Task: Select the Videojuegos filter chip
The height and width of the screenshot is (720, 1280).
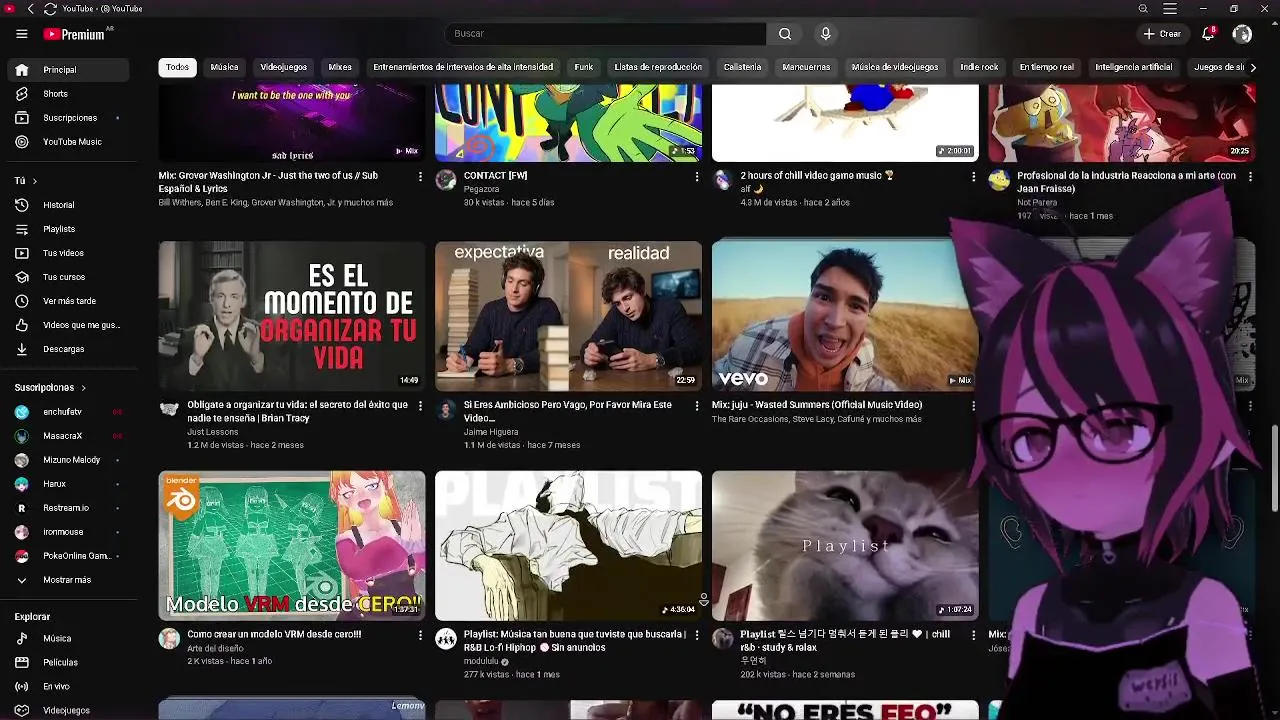Action: 283,67
